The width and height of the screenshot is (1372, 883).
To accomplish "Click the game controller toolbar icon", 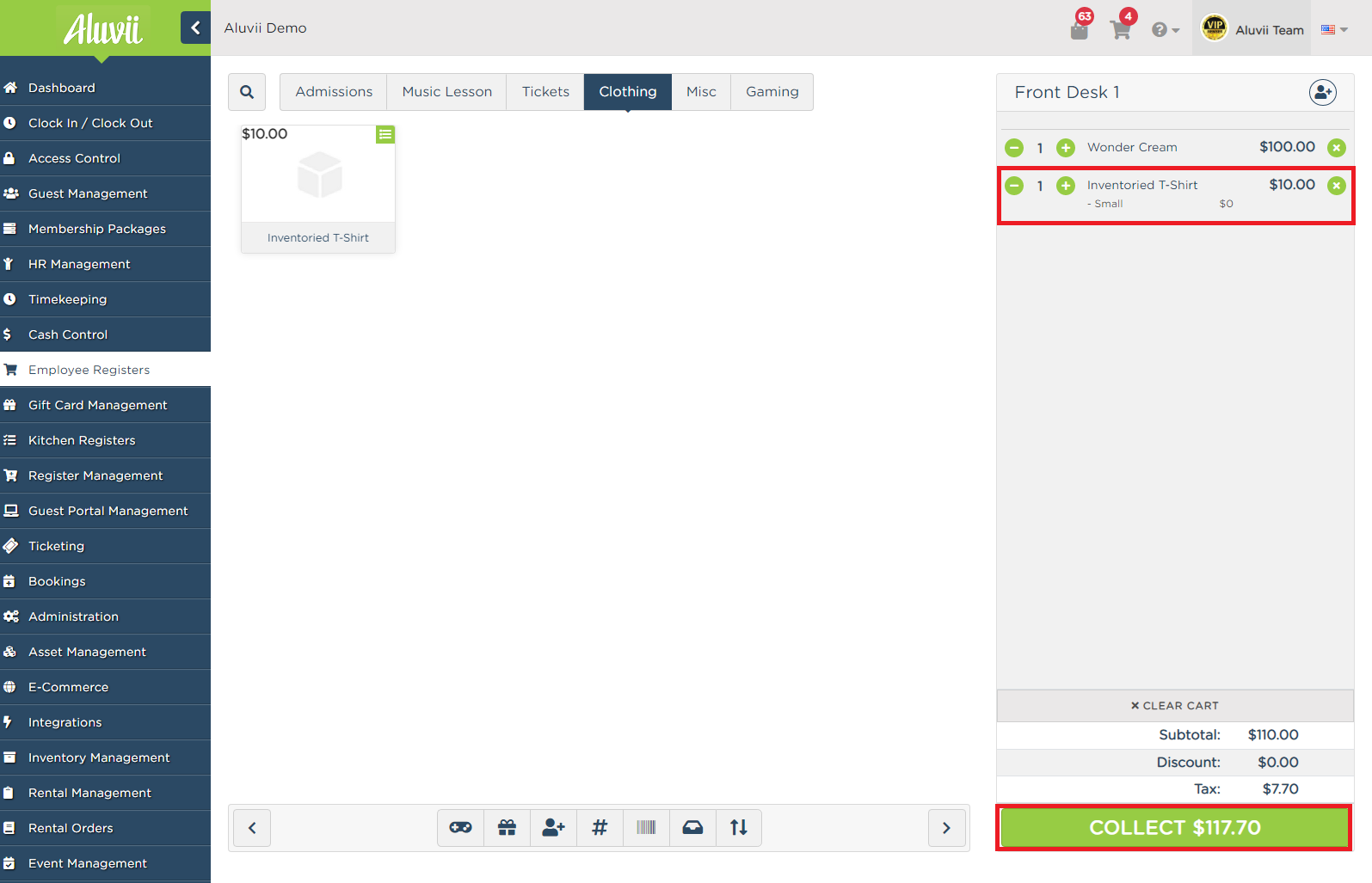I will pyautogui.click(x=460, y=828).
